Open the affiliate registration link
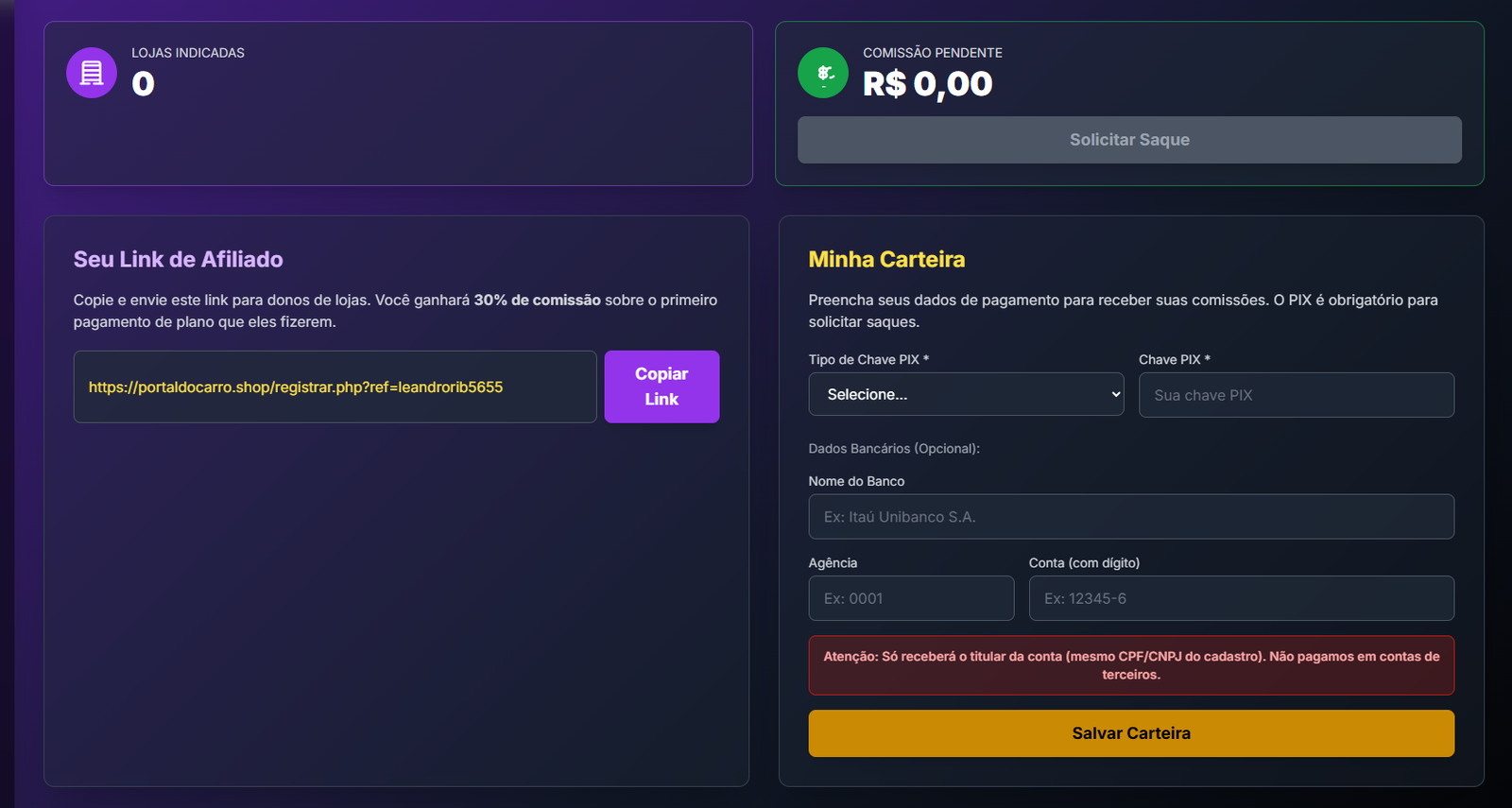 296,387
